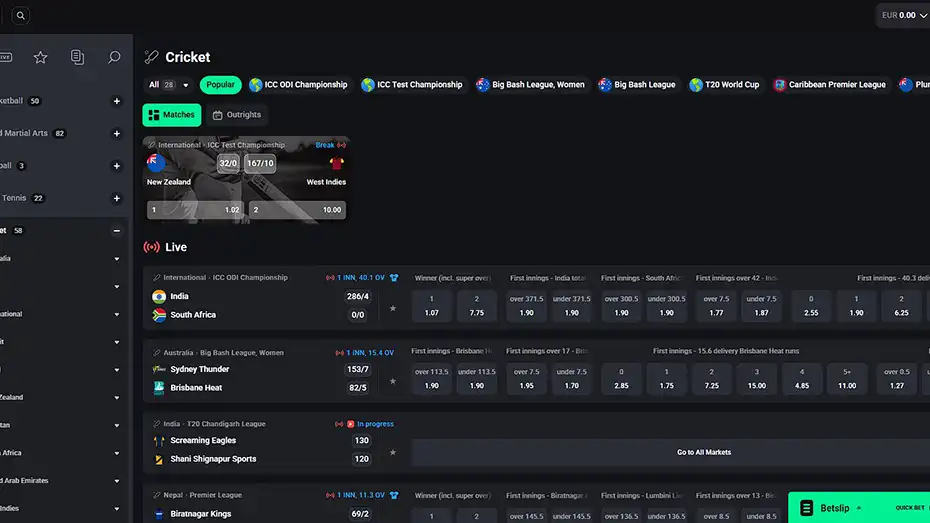Click the star for Screaming Eagles match
This screenshot has height=523, width=930.
coord(392,452)
